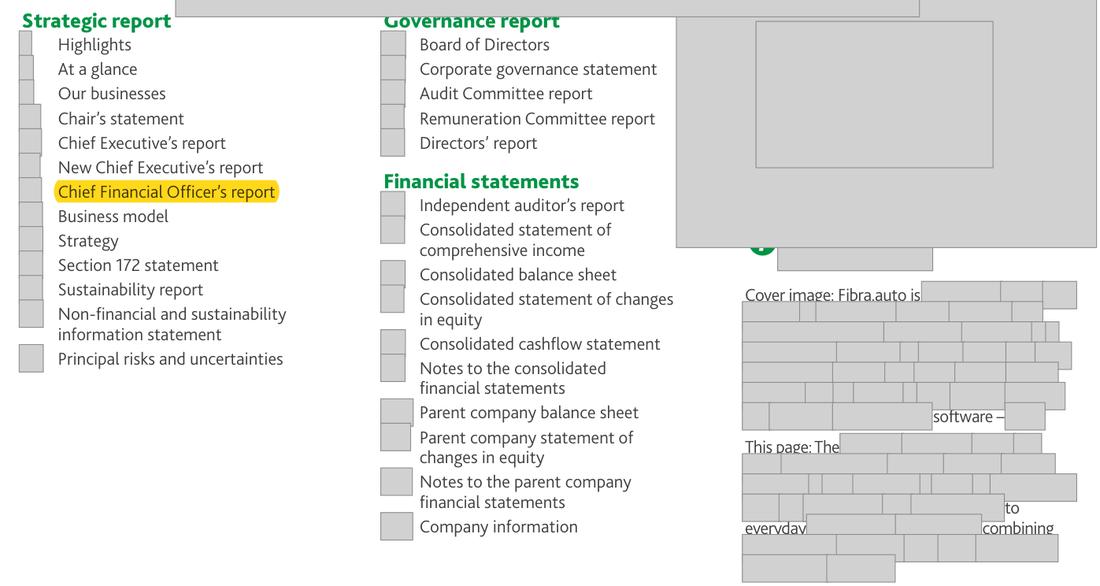Select highlighted Chief Financial Officer's report
The height and width of the screenshot is (586, 1100).
(x=166, y=192)
